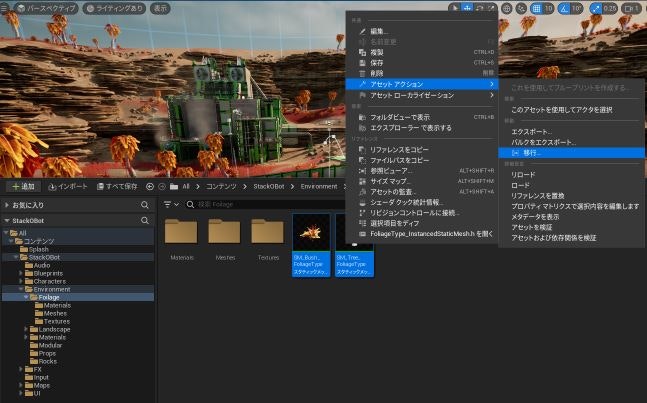The image size is (647, 403).
Task: Select the Rocks folder in tree
Action: 47,361
